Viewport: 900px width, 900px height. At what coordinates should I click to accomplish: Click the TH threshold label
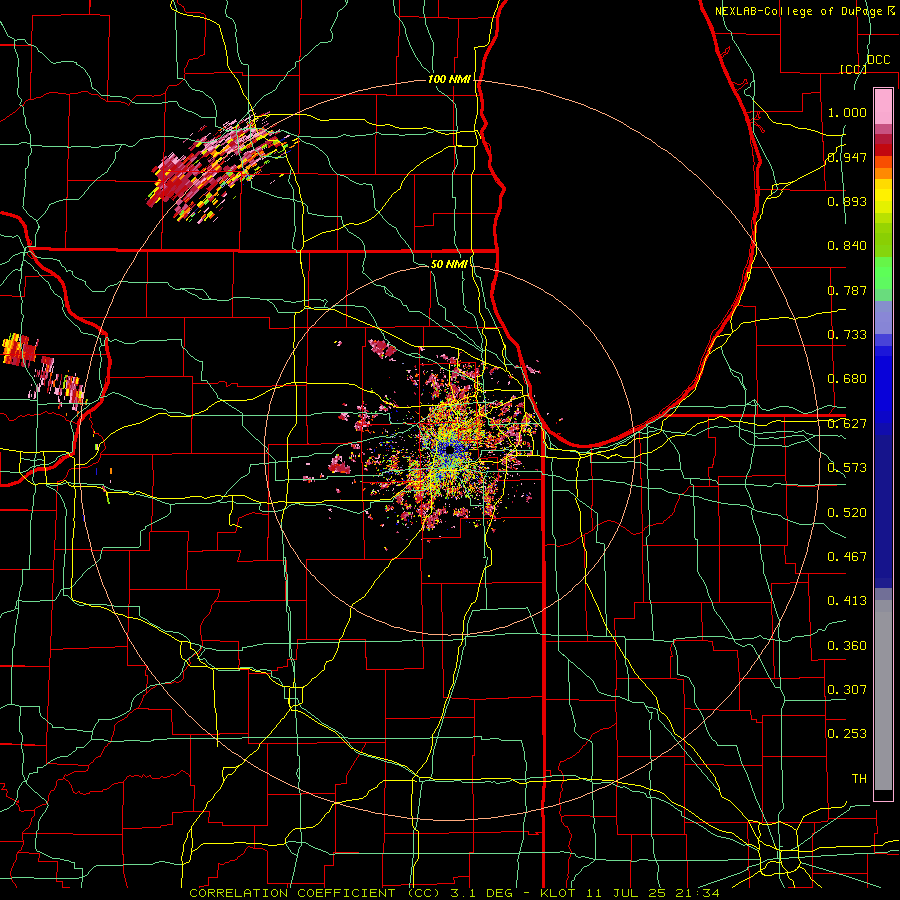pos(859,779)
